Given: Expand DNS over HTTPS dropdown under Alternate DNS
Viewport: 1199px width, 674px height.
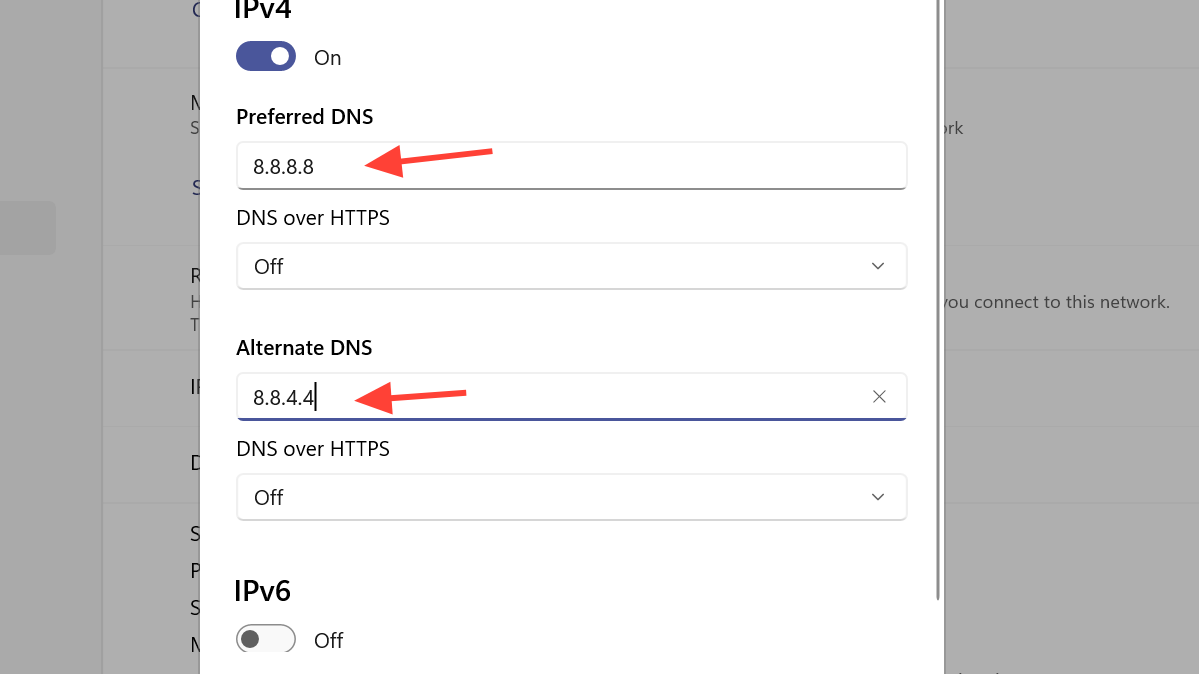Looking at the screenshot, I should [570, 497].
